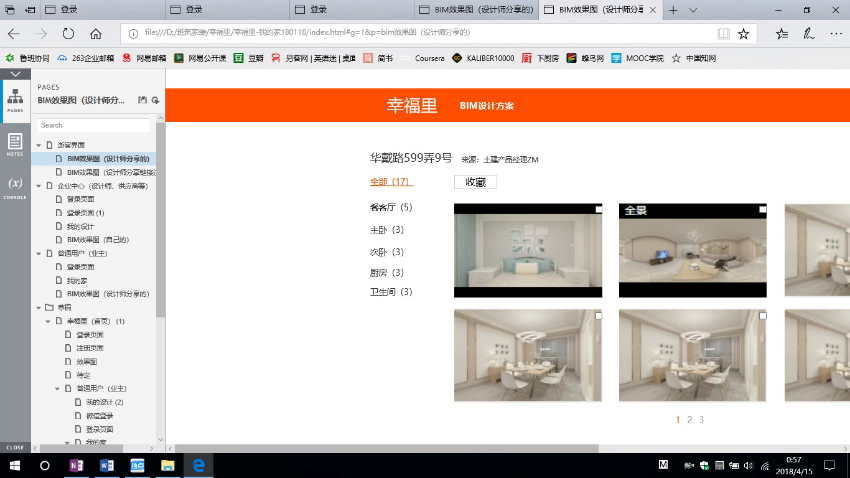The image size is (850, 478).
Task: Open the tab preview dropdown chevron
Action: [693, 10]
